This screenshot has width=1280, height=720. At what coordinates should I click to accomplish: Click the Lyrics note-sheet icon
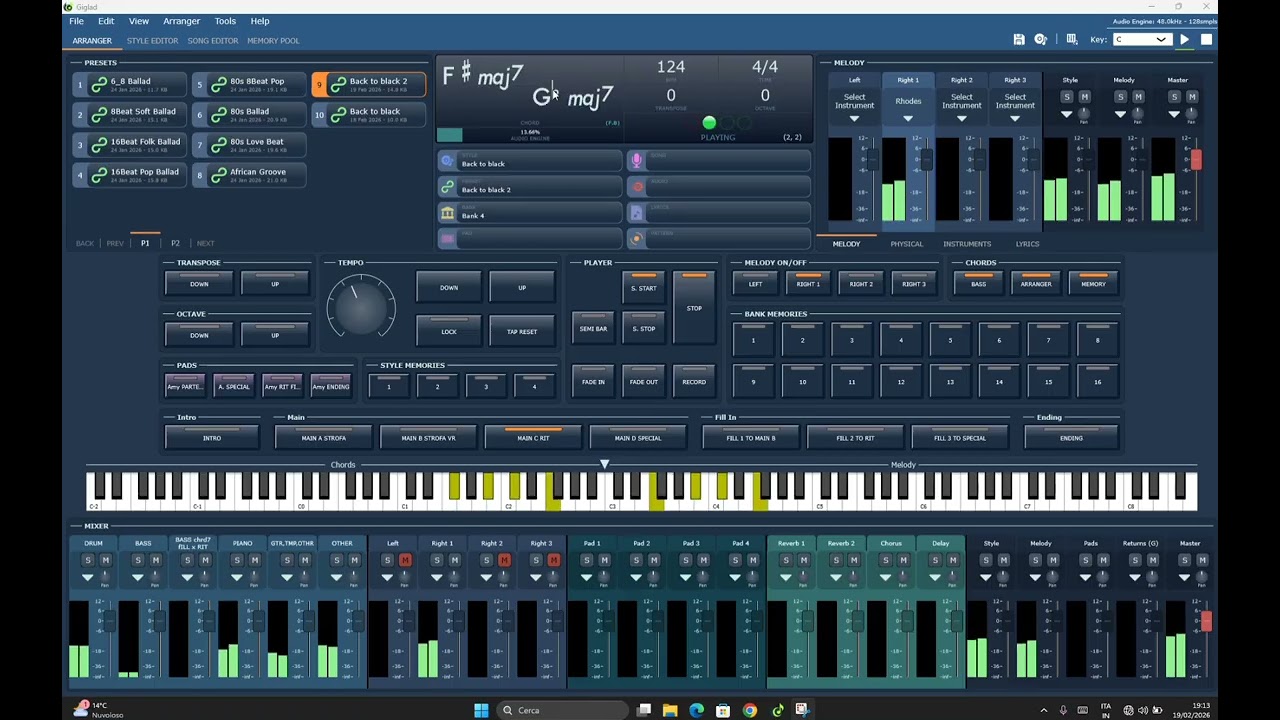(636, 213)
